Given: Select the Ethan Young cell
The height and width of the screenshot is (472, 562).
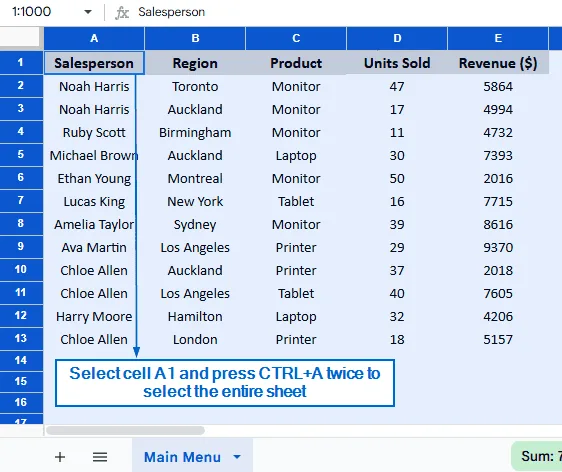Looking at the screenshot, I should point(94,178).
